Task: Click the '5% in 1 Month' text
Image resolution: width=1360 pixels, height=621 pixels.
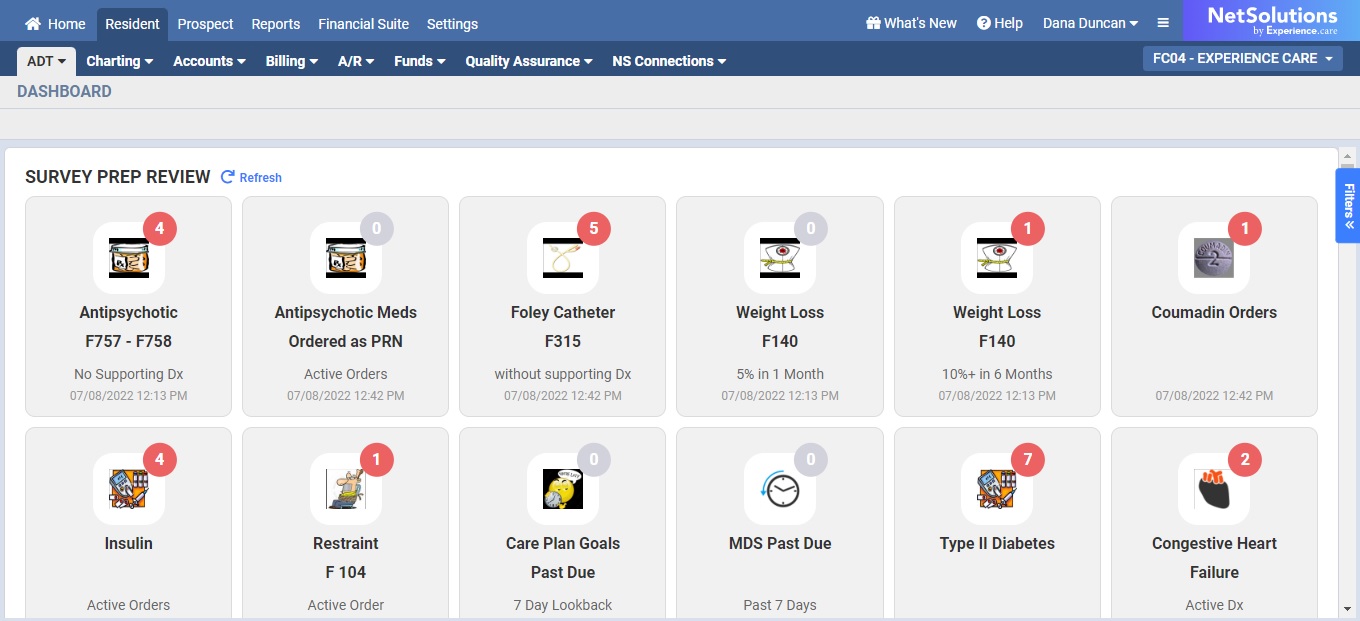Action: point(780,374)
